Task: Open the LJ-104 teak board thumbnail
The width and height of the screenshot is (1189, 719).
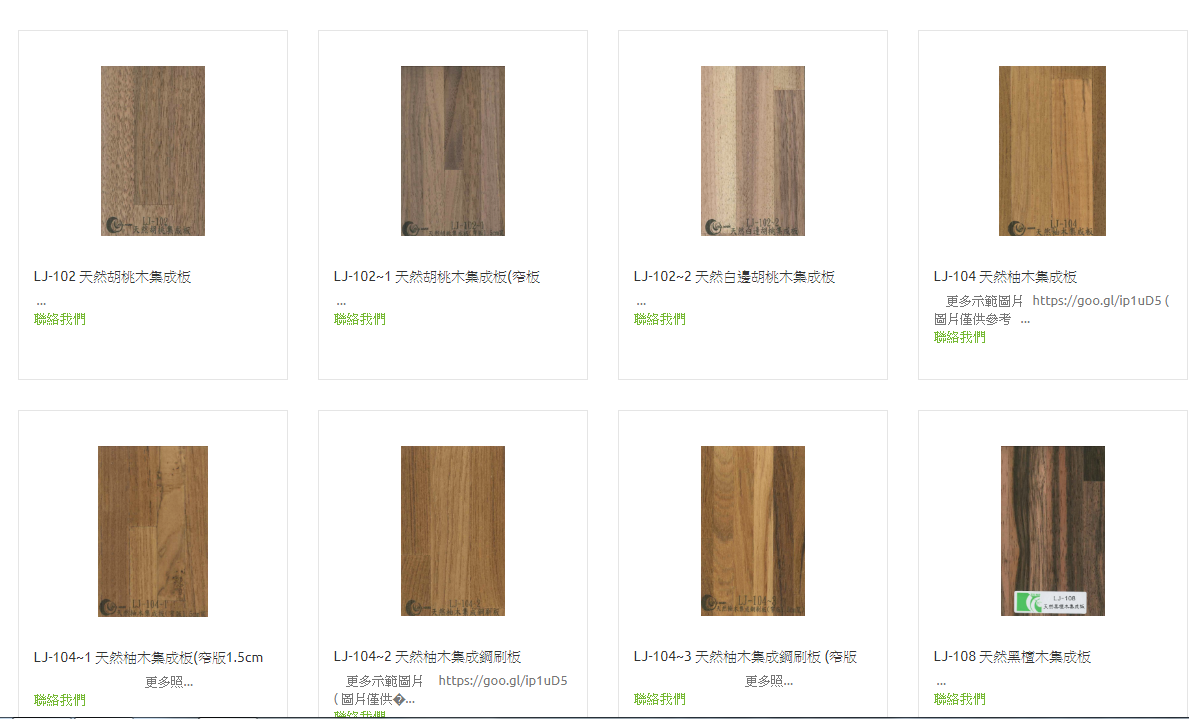Action: 1053,151
